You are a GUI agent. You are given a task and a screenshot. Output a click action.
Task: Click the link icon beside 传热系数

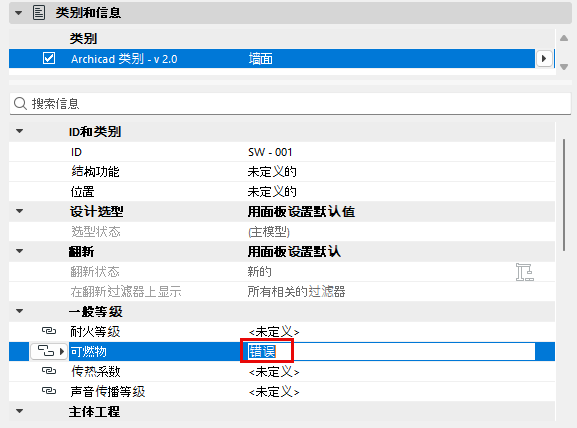point(49,371)
